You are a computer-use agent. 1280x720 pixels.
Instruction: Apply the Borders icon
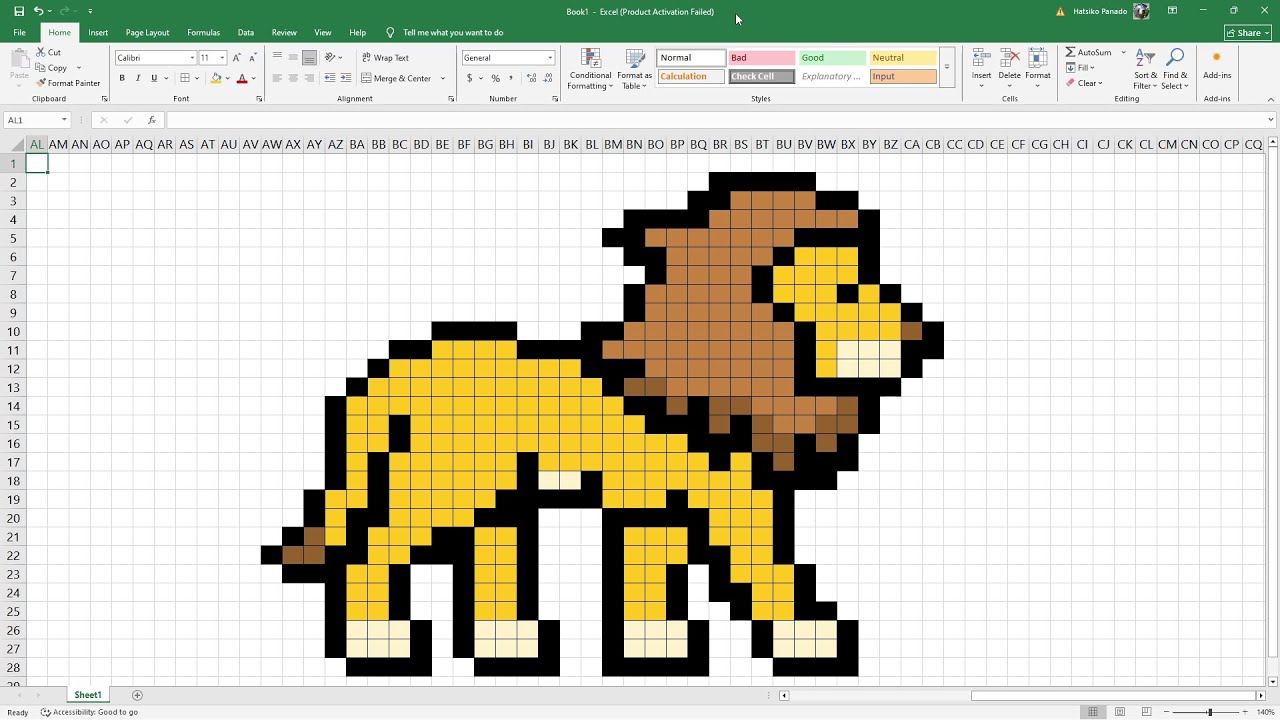(184, 78)
